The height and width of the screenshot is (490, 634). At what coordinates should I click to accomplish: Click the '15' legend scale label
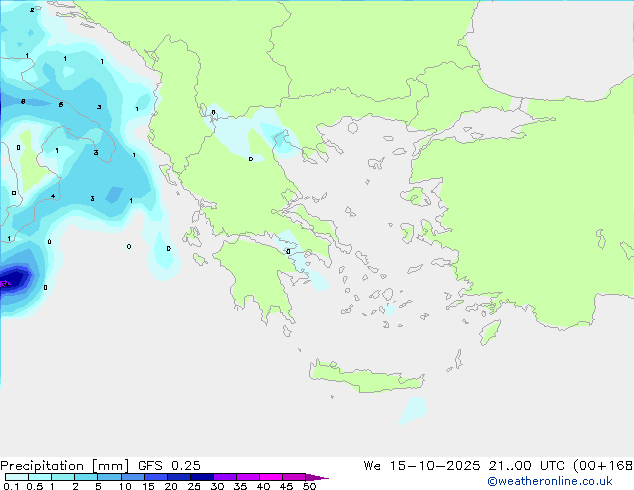click(x=148, y=486)
